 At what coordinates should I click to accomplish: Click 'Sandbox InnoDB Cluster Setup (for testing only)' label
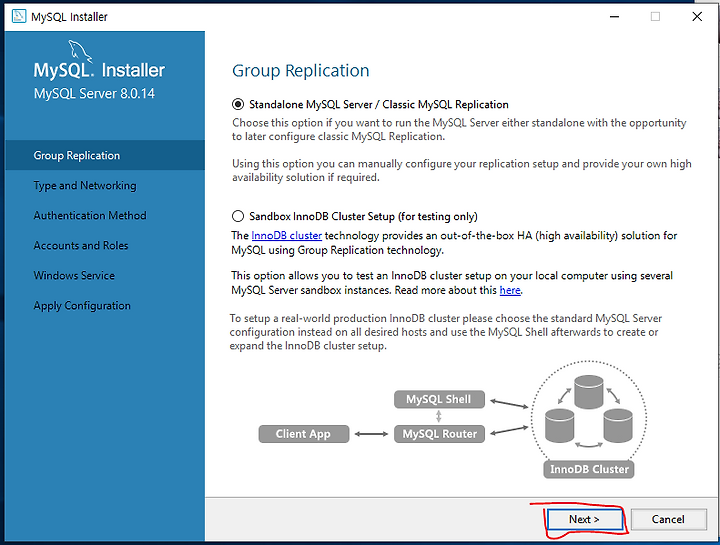click(x=363, y=216)
